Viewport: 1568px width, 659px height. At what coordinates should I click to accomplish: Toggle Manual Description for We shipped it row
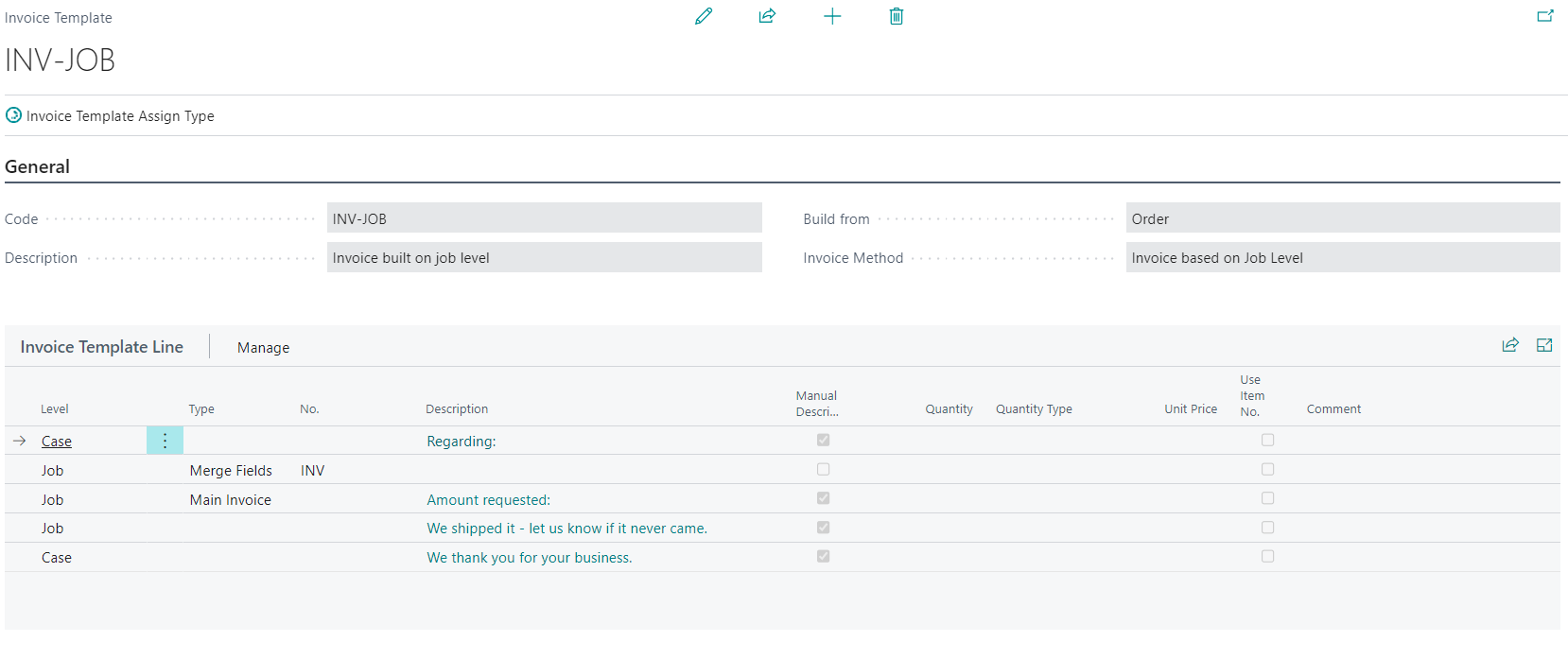coord(823,528)
